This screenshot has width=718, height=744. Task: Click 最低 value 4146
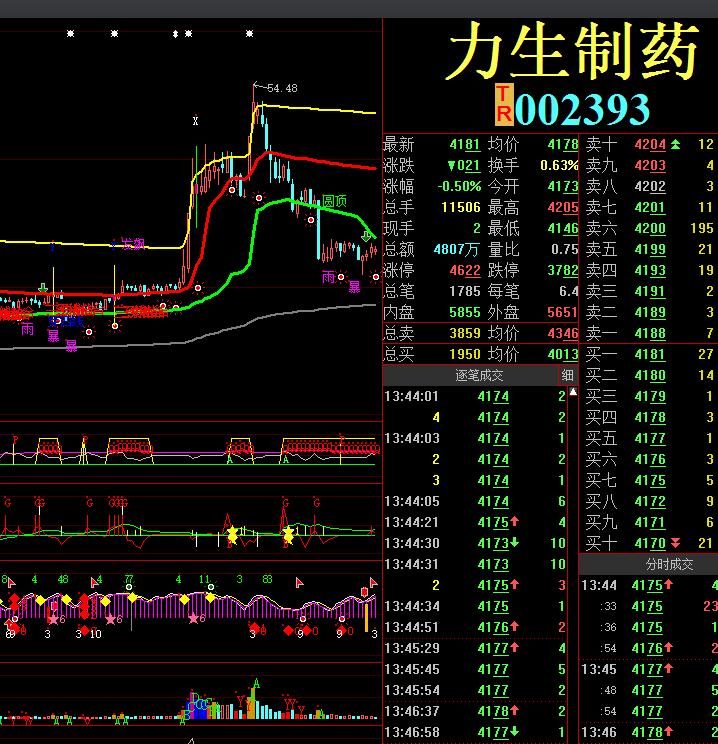point(562,228)
